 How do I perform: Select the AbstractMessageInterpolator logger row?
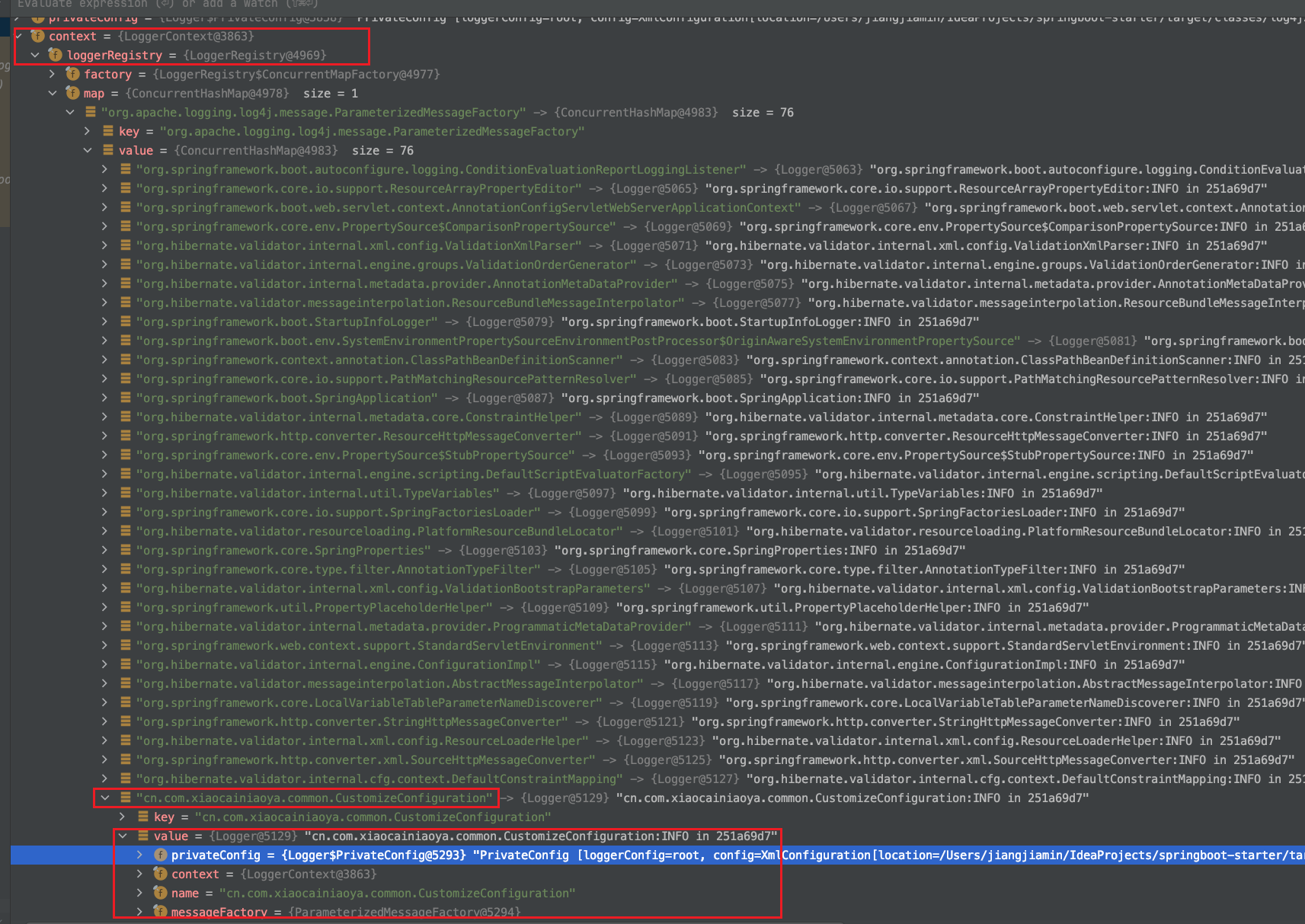click(x=657, y=683)
